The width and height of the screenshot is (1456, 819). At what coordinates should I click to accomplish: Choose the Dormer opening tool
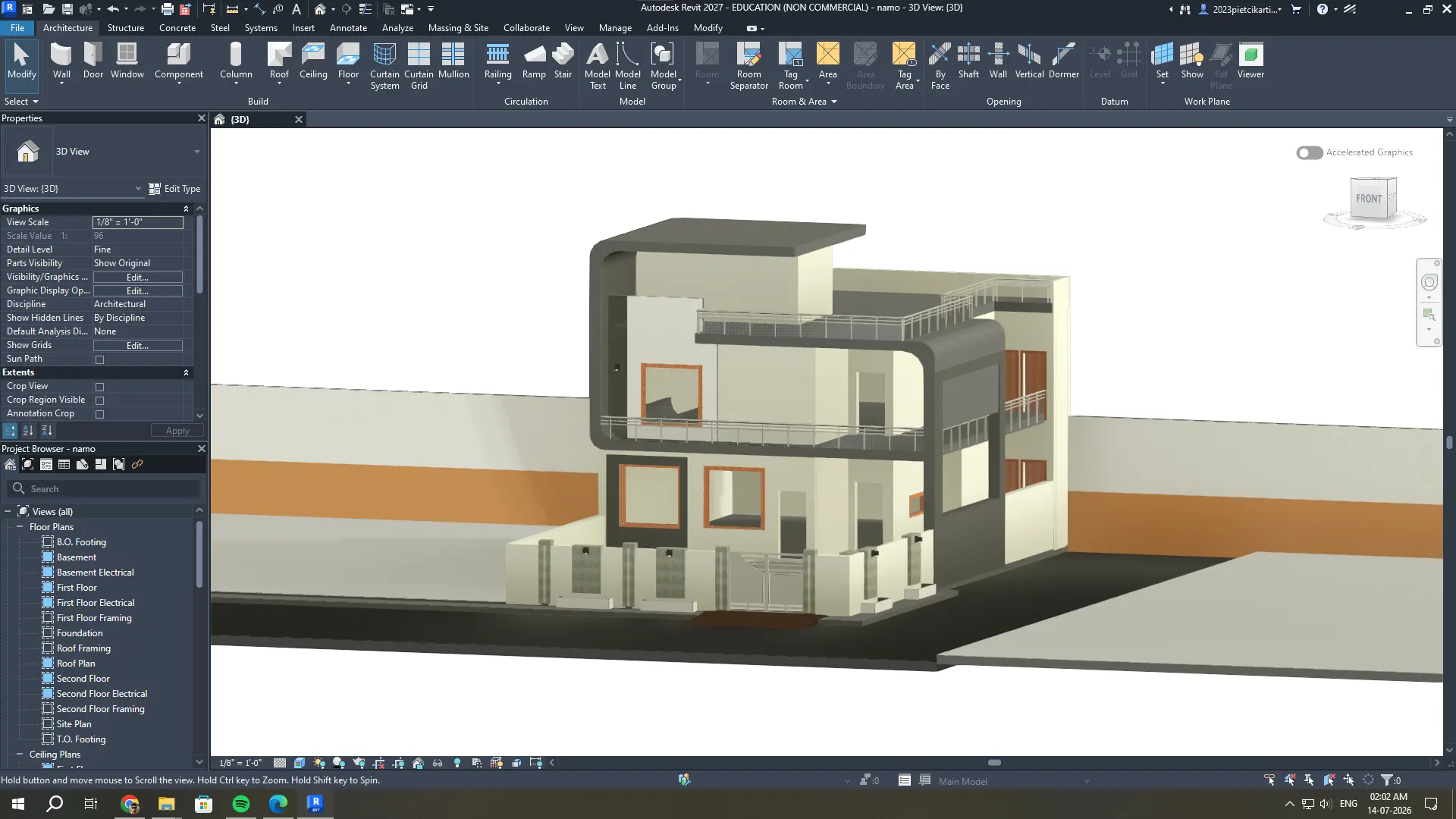point(1064,61)
